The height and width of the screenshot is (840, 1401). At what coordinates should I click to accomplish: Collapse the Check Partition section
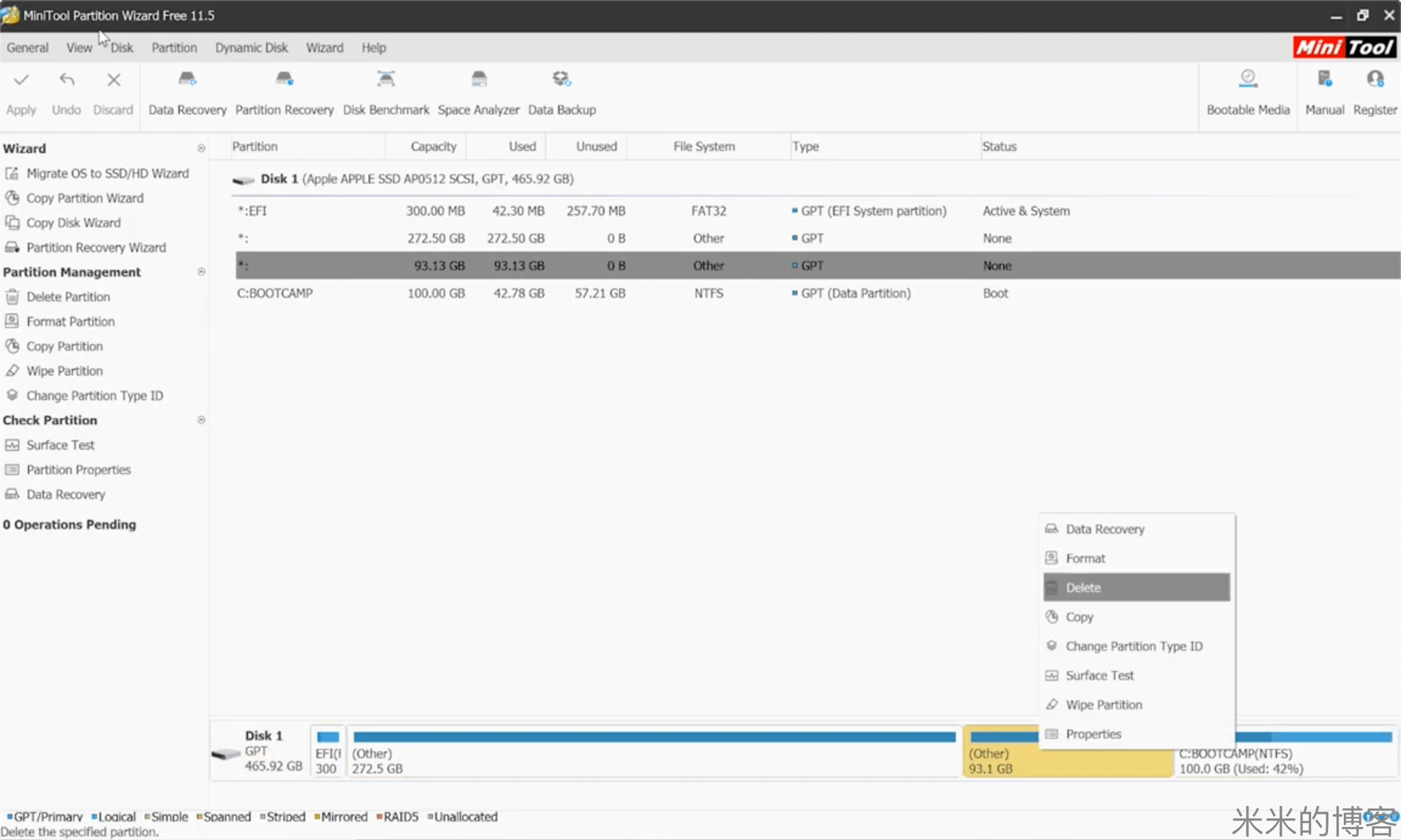(201, 420)
